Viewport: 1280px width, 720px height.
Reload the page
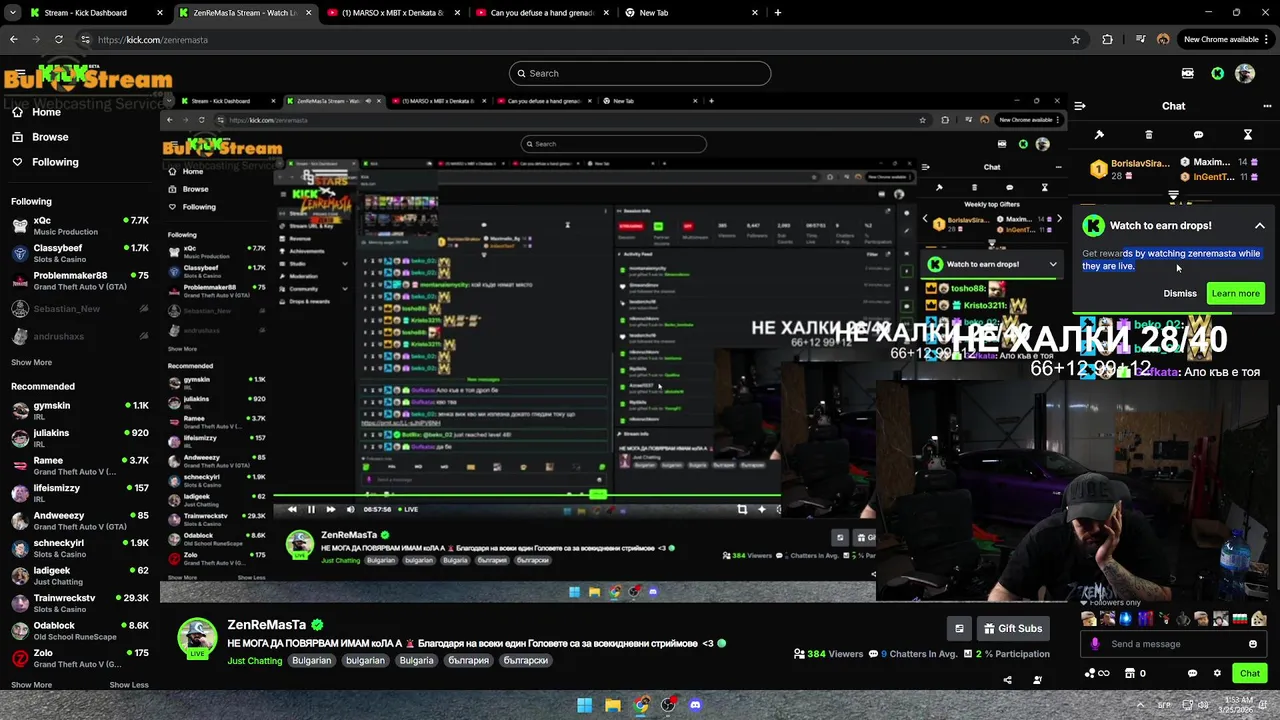point(59,40)
